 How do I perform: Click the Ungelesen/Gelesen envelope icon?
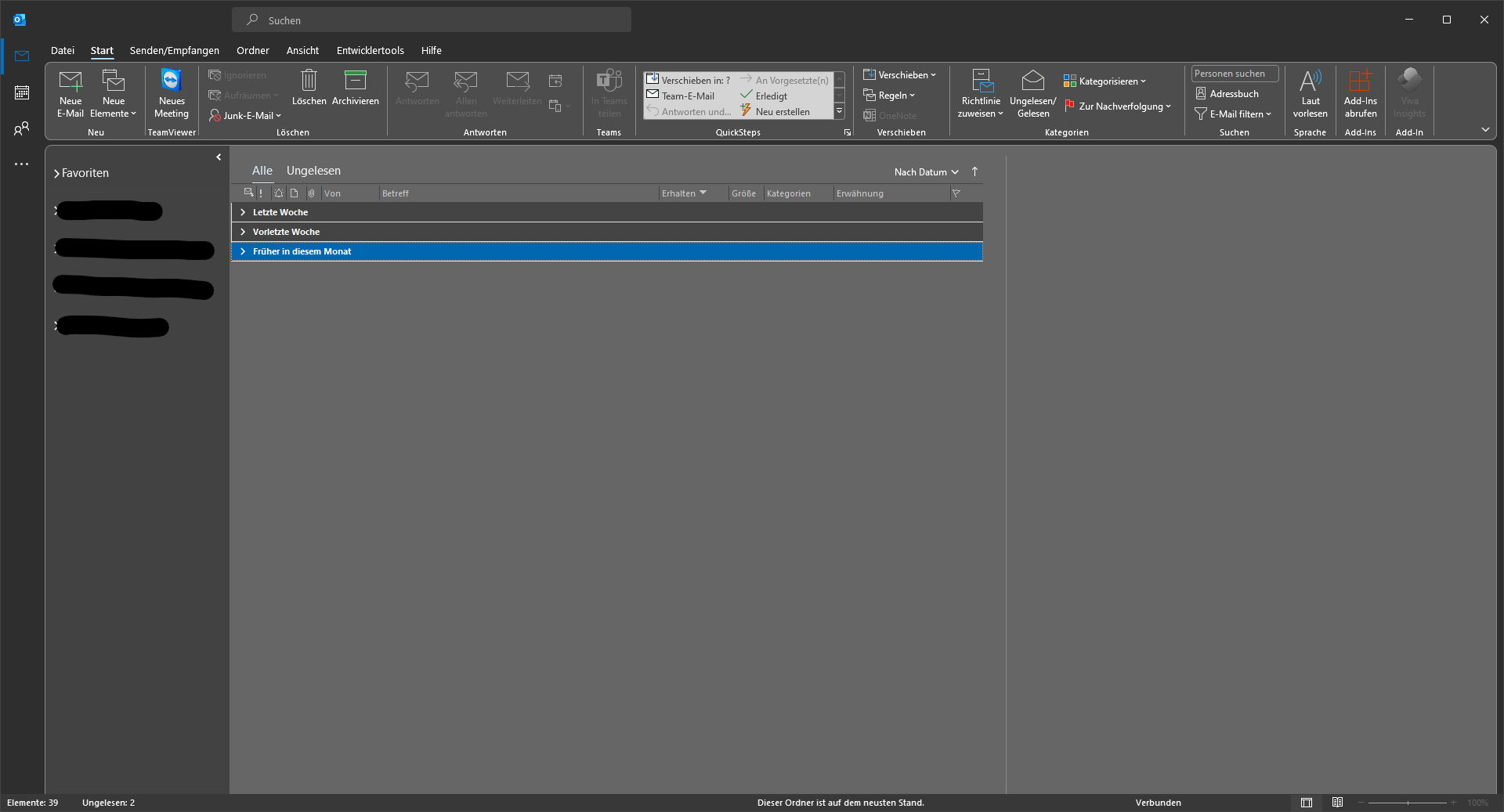1032,81
